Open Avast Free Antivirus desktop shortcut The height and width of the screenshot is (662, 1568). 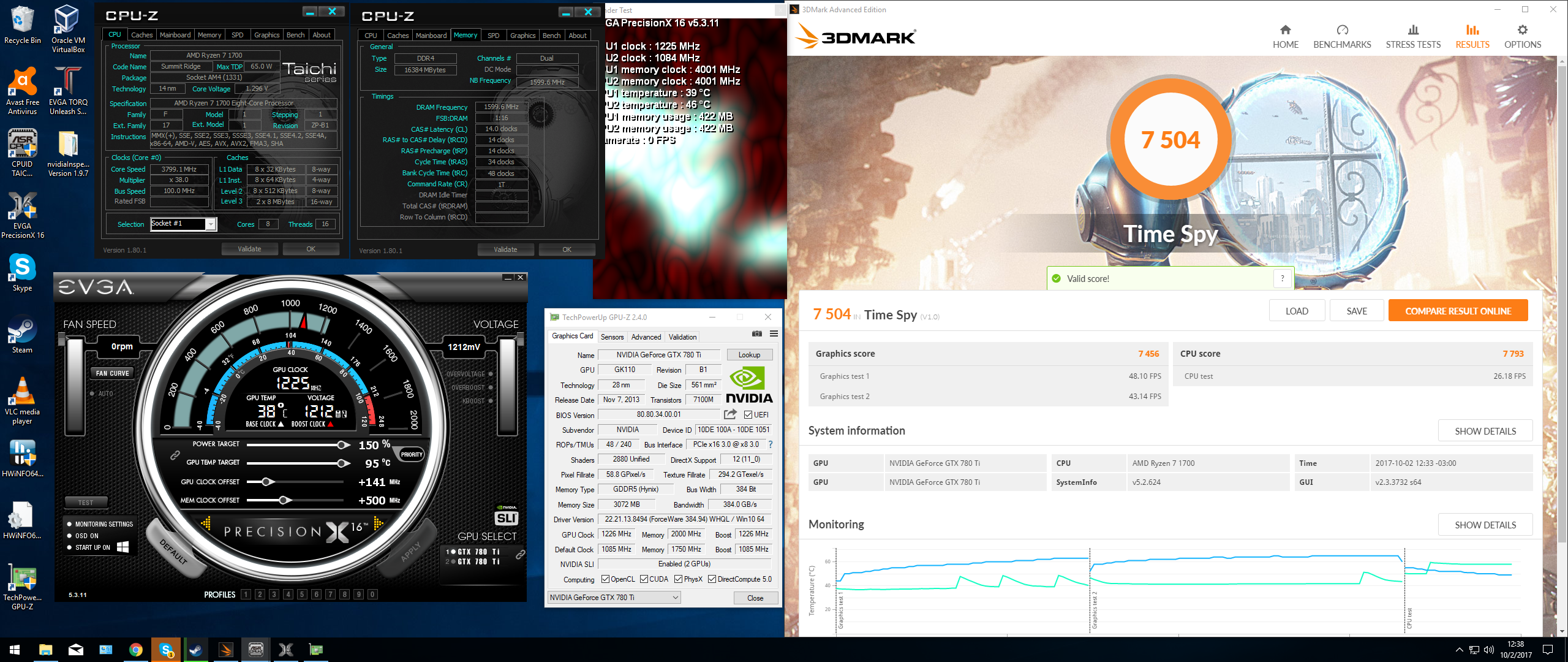tap(22, 91)
